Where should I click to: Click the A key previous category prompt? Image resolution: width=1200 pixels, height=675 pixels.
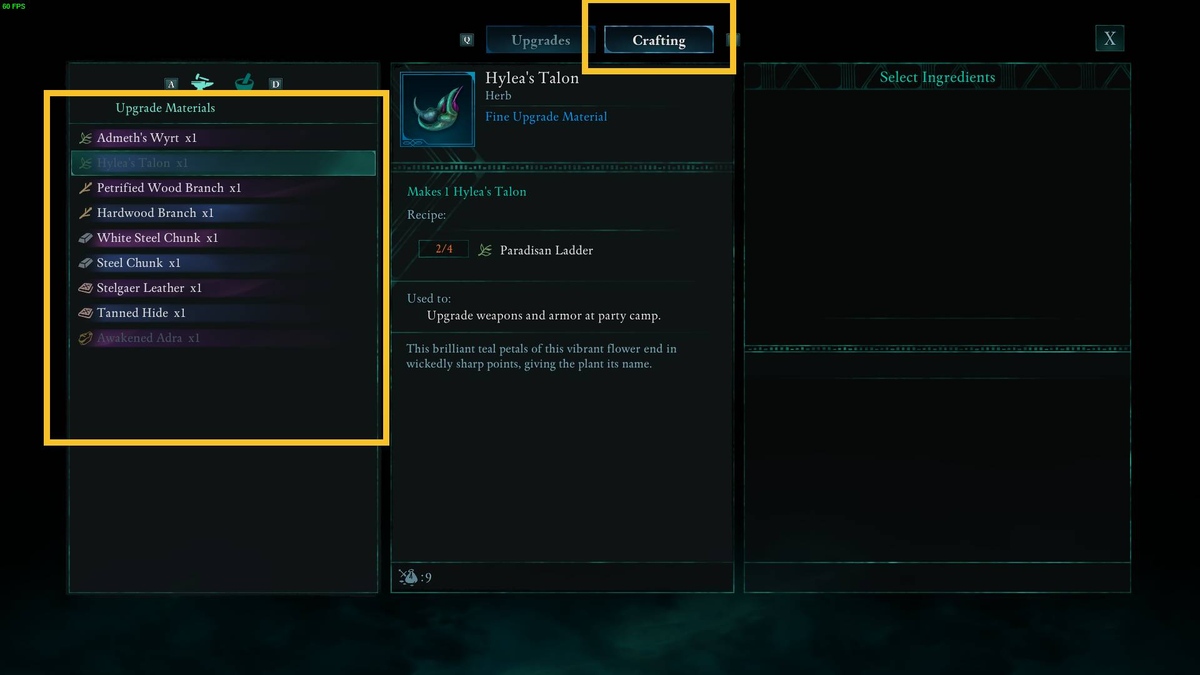coord(171,84)
